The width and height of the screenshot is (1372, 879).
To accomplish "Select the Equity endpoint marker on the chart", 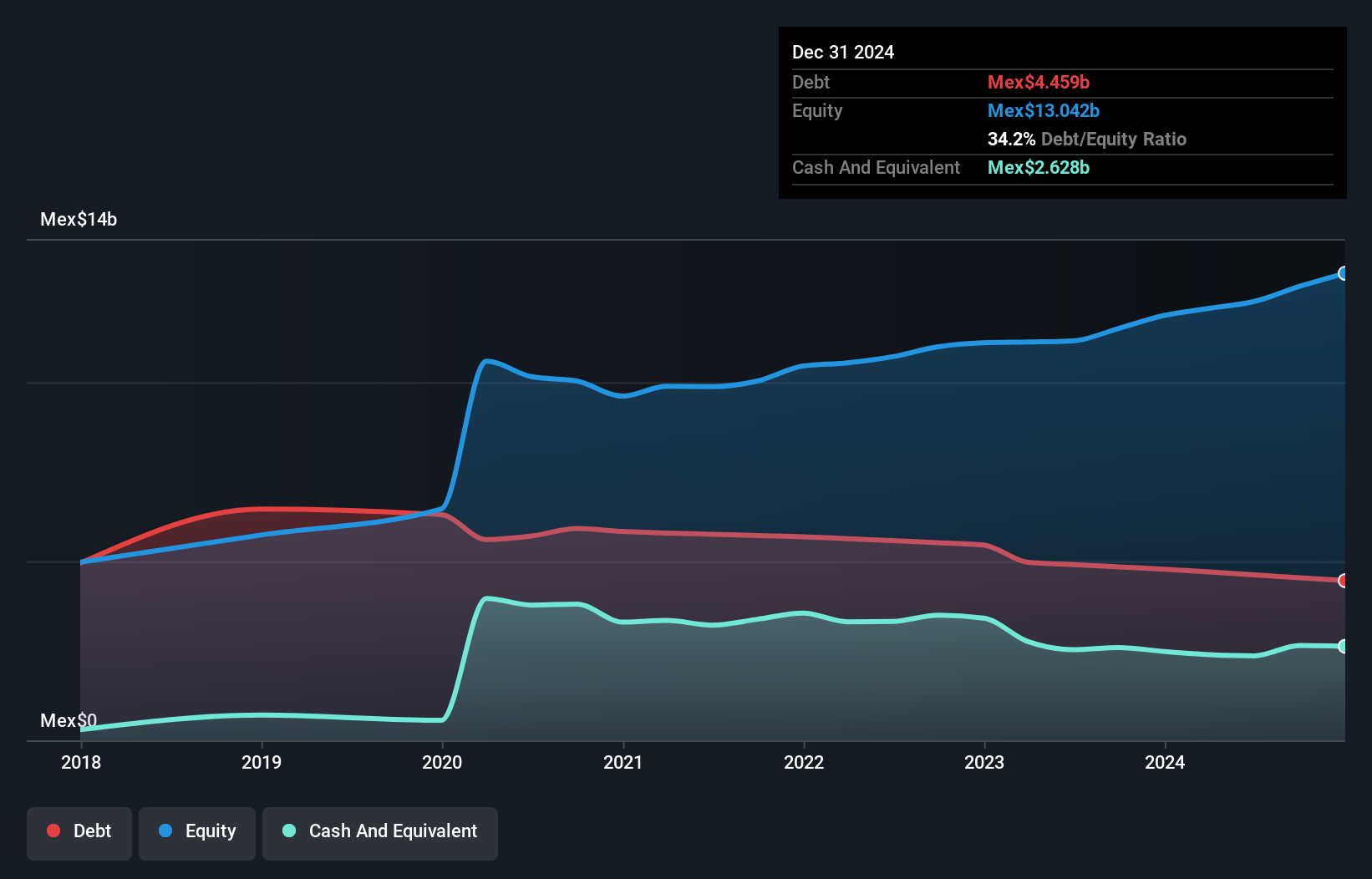I will click(x=1344, y=273).
